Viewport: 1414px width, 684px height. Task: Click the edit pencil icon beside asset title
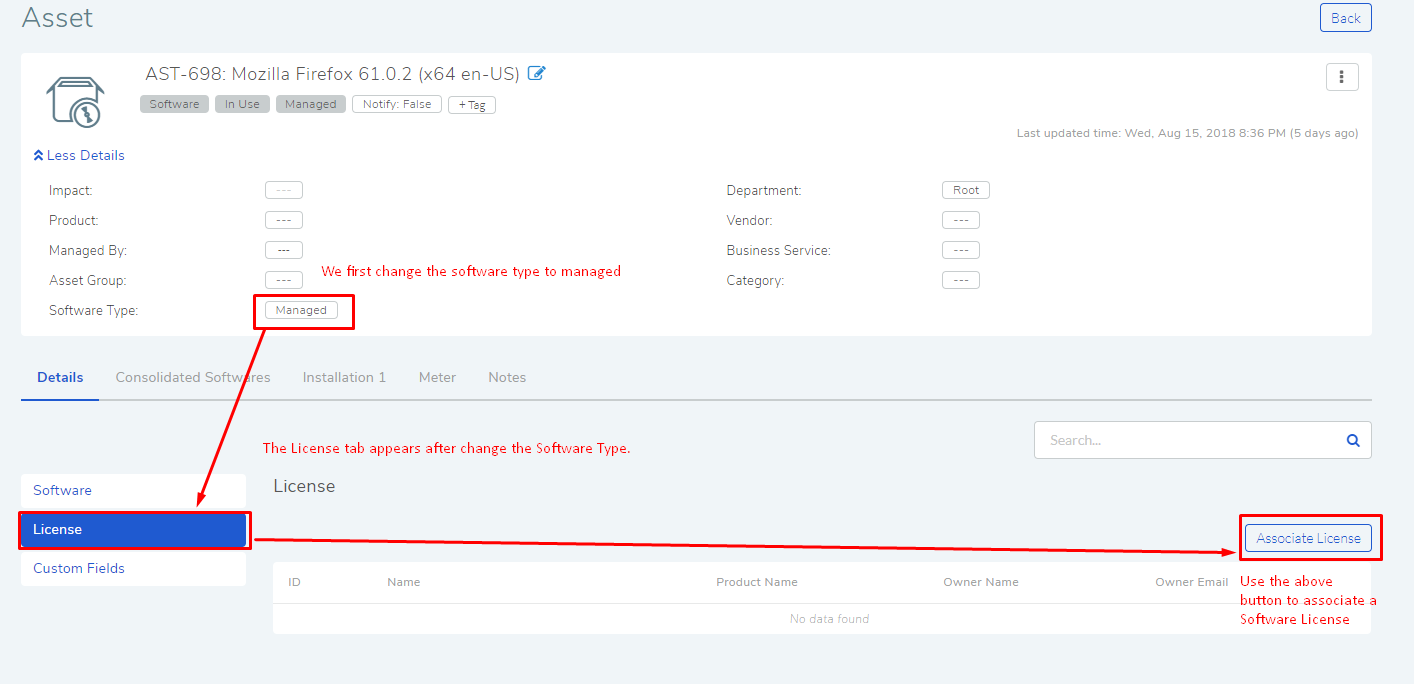[537, 73]
